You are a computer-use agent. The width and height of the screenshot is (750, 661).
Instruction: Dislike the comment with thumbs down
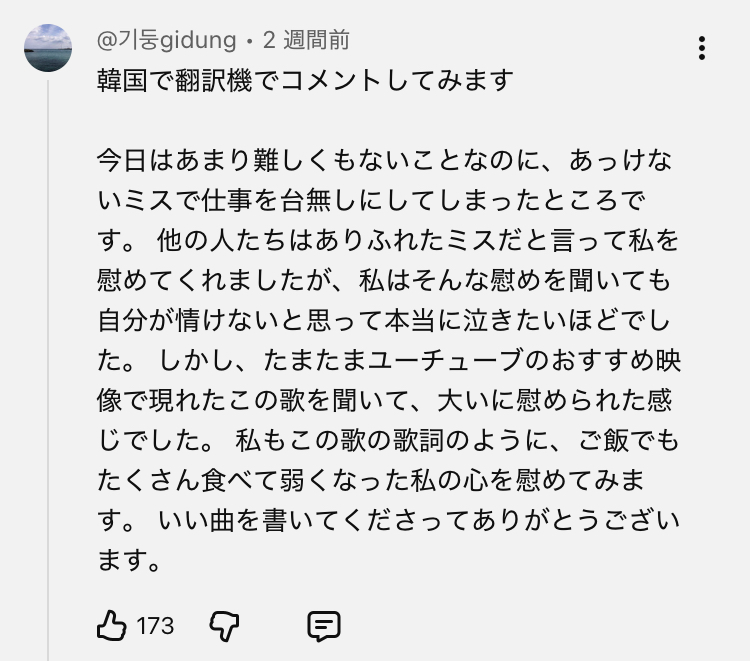224,626
